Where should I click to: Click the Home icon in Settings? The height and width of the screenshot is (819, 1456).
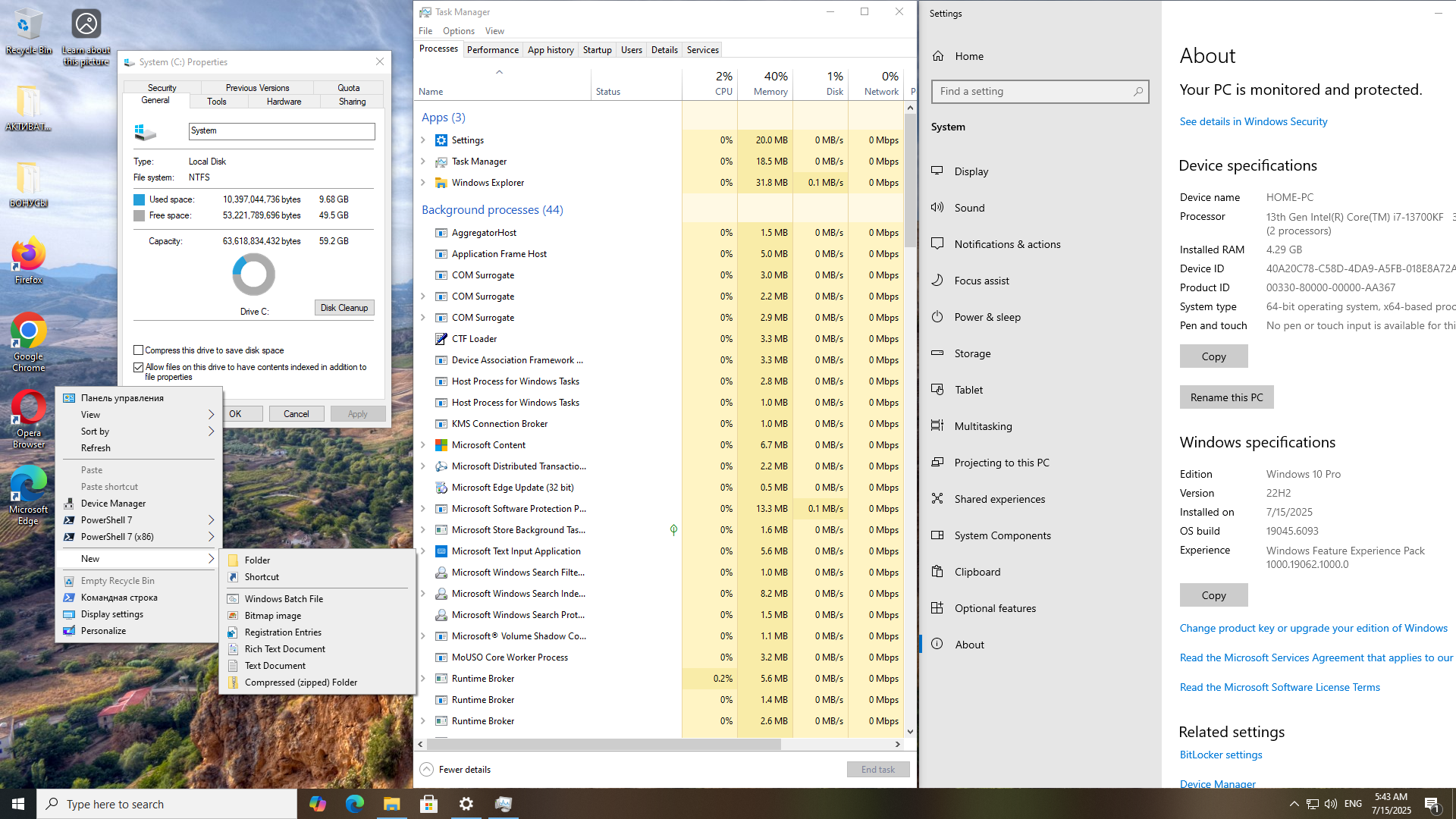pos(938,56)
